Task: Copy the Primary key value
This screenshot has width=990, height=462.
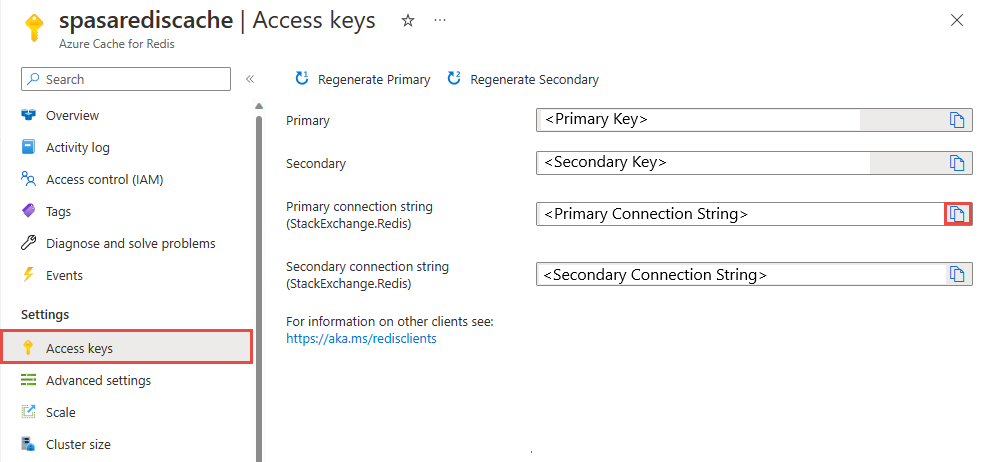Action: click(x=957, y=120)
